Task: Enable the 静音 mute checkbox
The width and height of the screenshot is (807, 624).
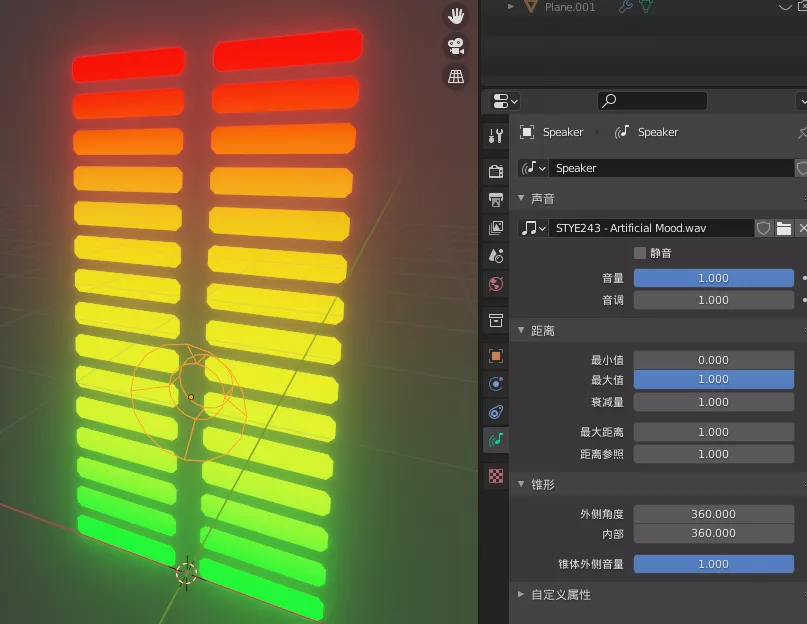Action: [x=639, y=252]
